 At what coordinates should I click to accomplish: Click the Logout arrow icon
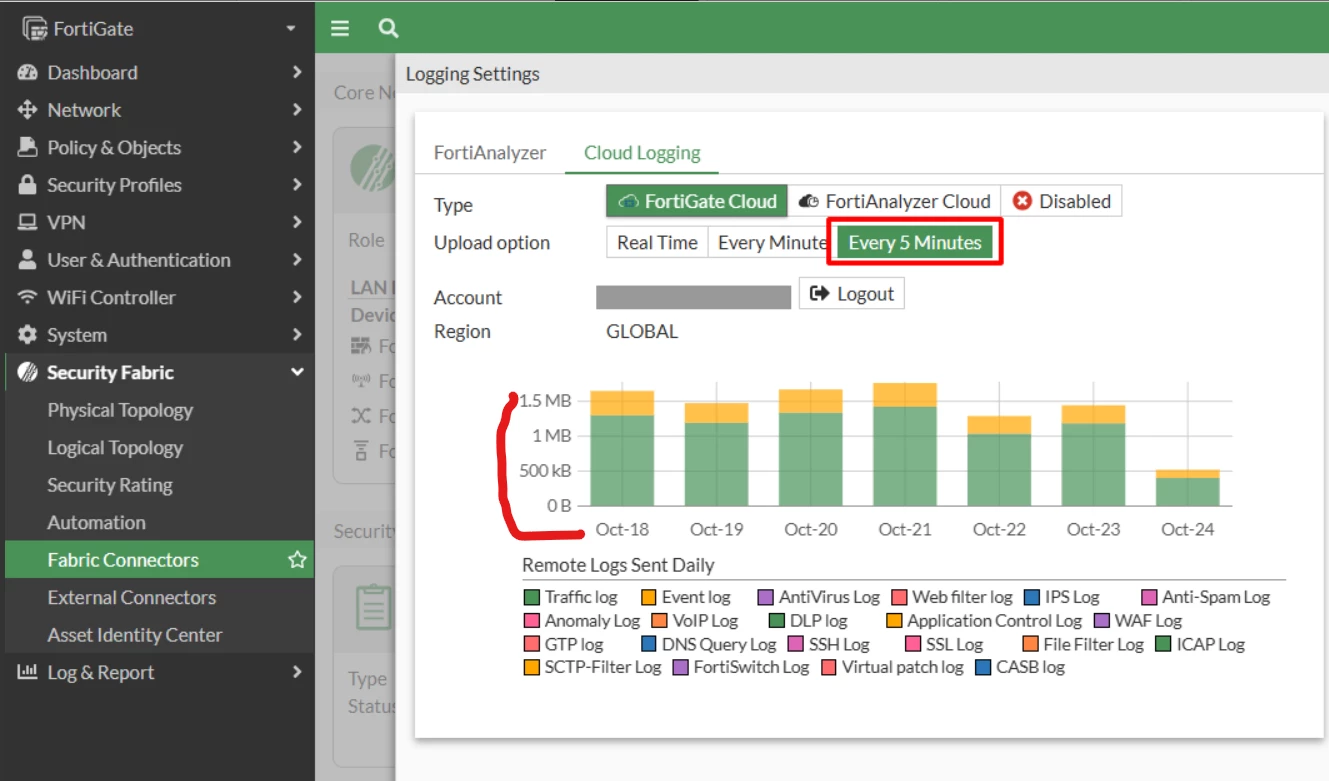[x=820, y=293]
